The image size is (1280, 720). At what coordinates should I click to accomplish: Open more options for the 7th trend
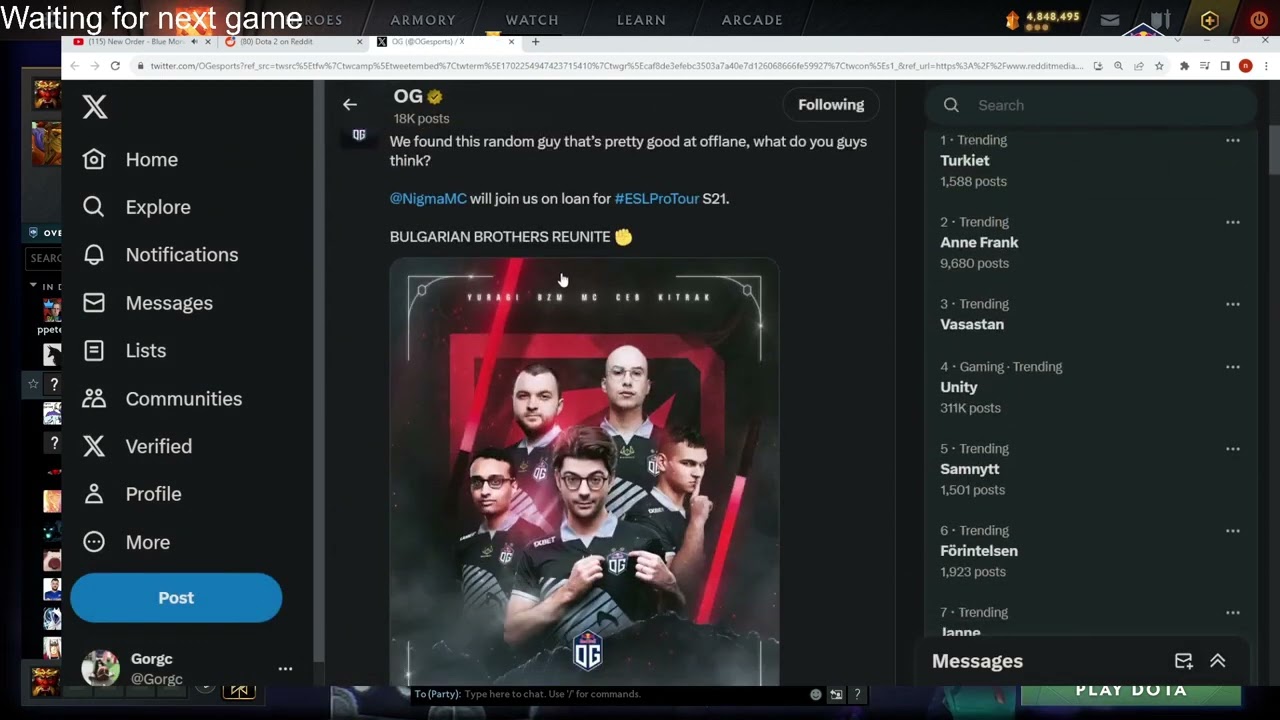pyautogui.click(x=1233, y=613)
